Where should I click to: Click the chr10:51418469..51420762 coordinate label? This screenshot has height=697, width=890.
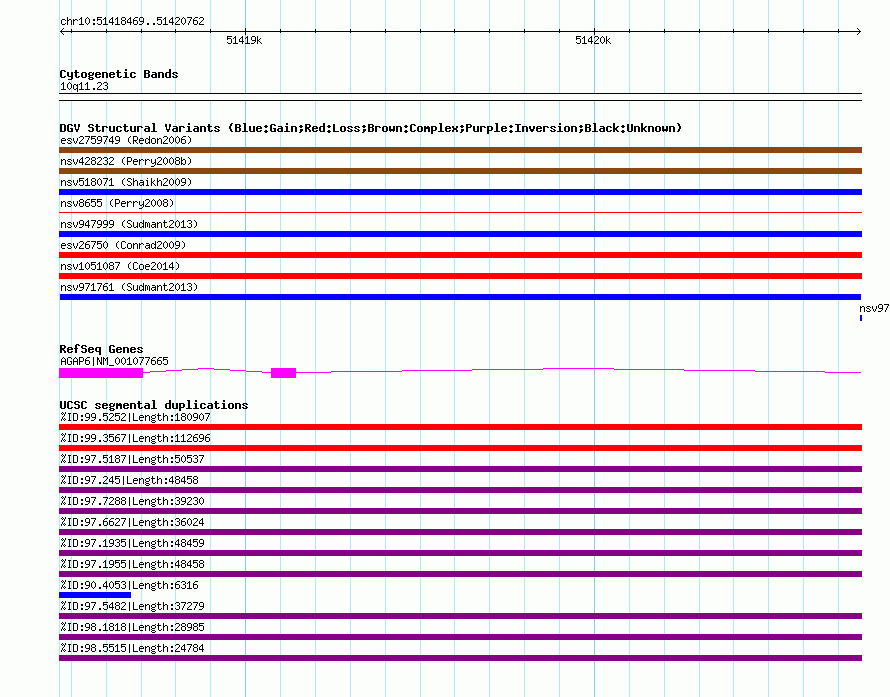(x=132, y=22)
